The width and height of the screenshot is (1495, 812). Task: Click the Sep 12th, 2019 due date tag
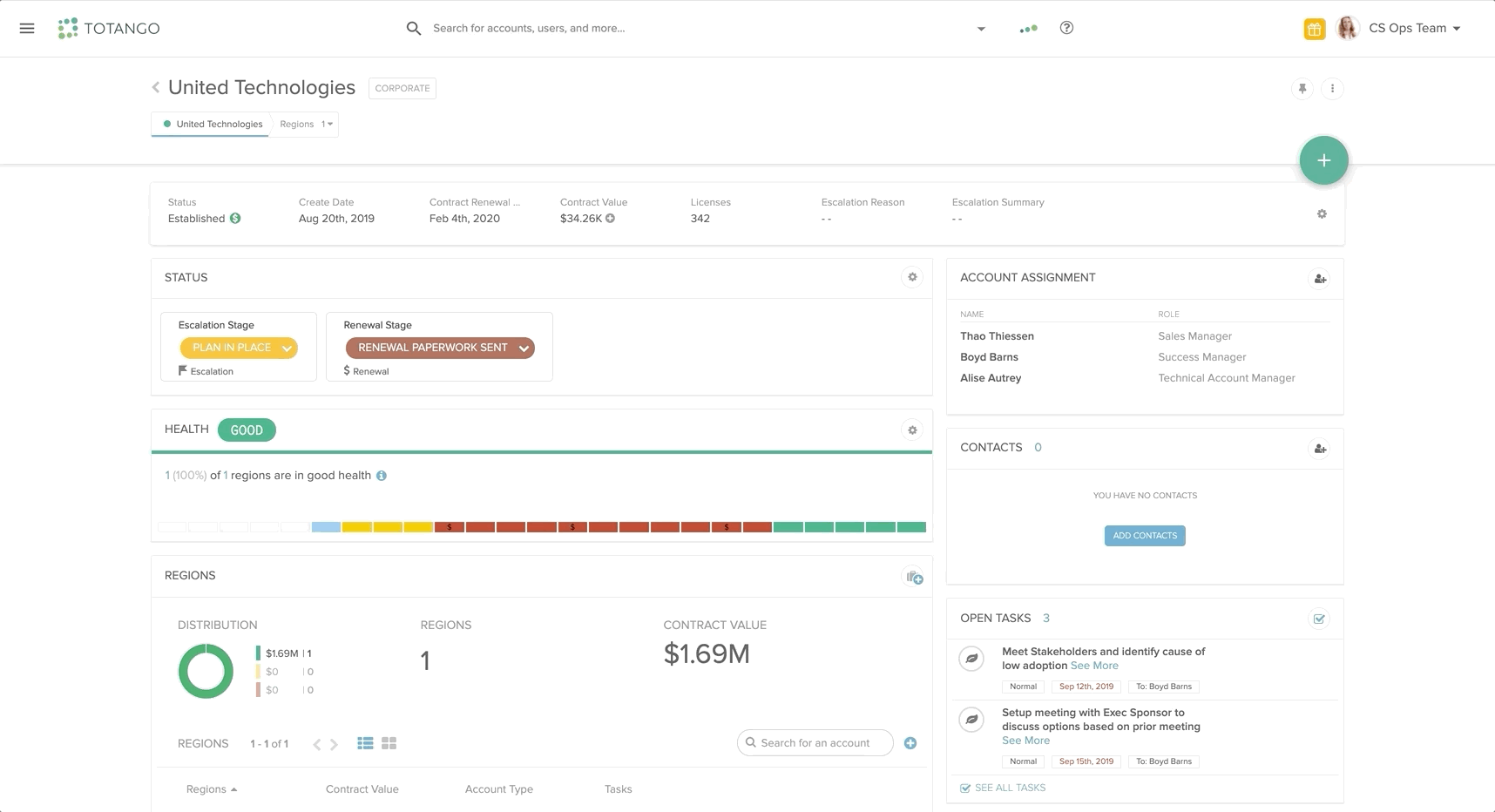coord(1086,687)
